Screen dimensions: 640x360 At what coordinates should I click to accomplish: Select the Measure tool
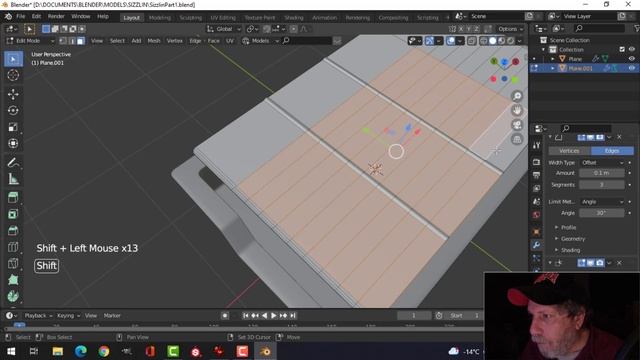[x=13, y=179]
